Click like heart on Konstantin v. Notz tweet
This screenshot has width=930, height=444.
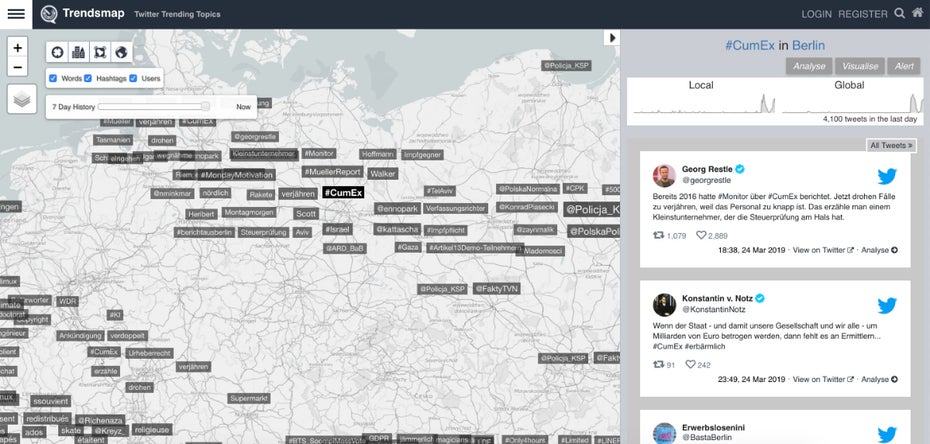tap(690, 365)
